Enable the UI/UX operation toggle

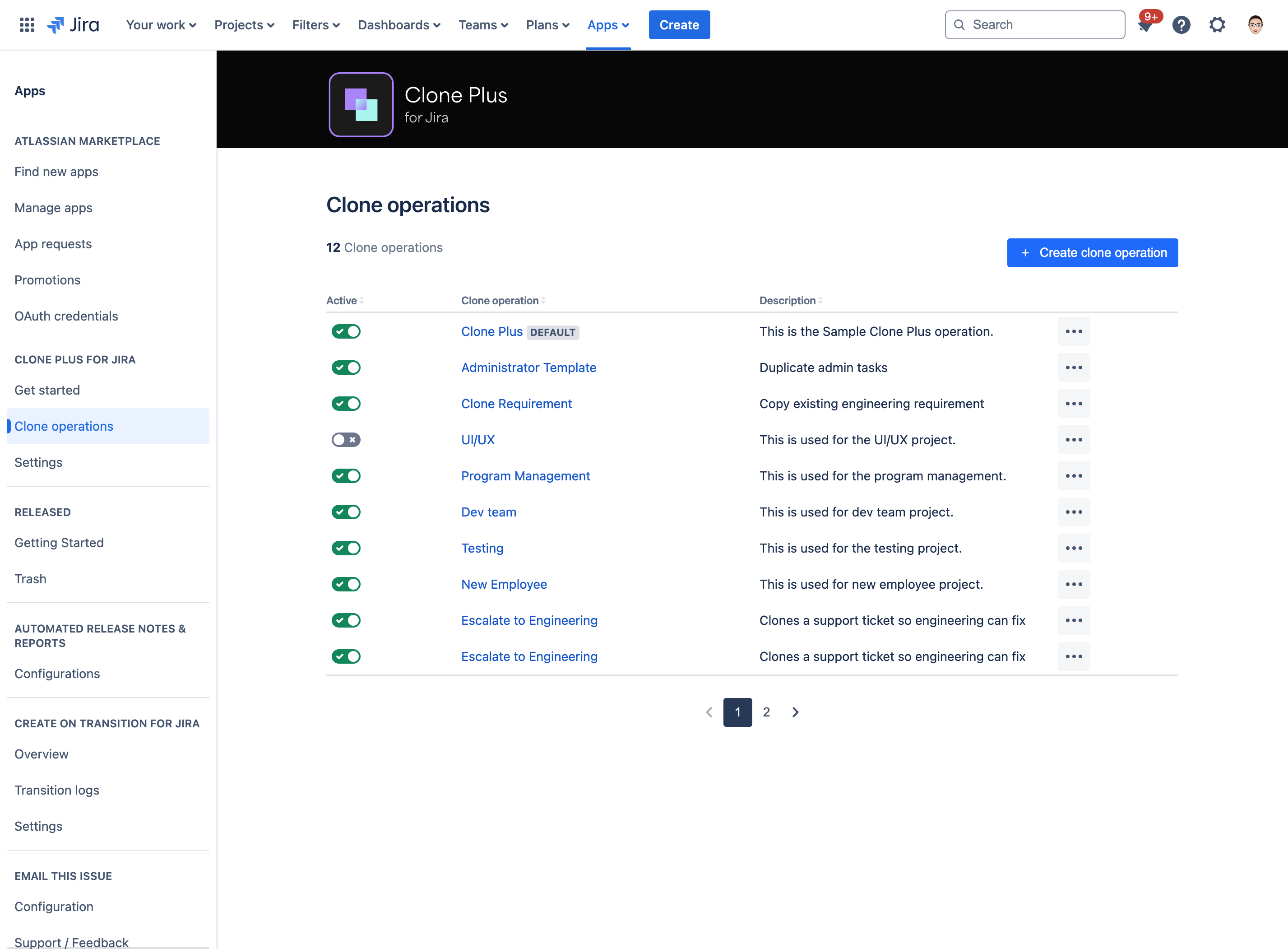tap(346, 440)
